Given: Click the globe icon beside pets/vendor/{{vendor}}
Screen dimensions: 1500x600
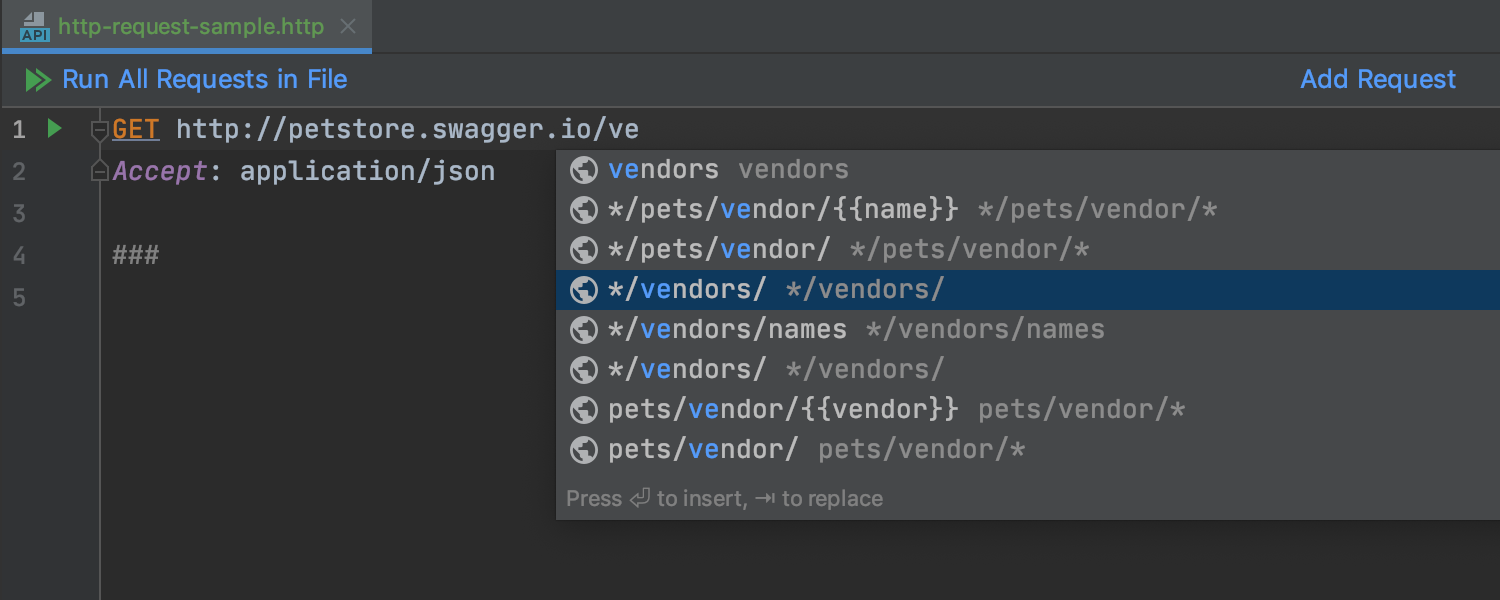Looking at the screenshot, I should tap(584, 410).
